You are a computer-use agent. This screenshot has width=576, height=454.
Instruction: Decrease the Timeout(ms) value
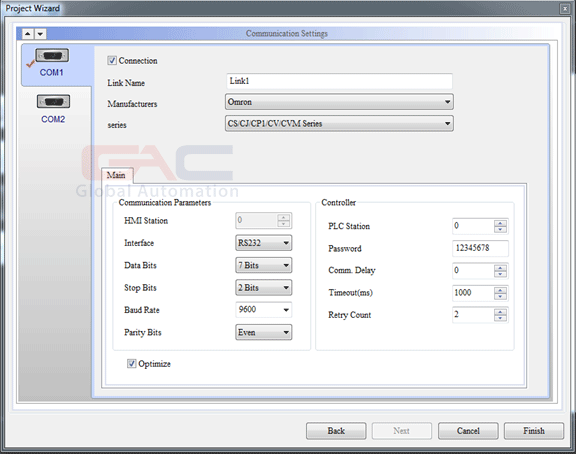click(500, 296)
